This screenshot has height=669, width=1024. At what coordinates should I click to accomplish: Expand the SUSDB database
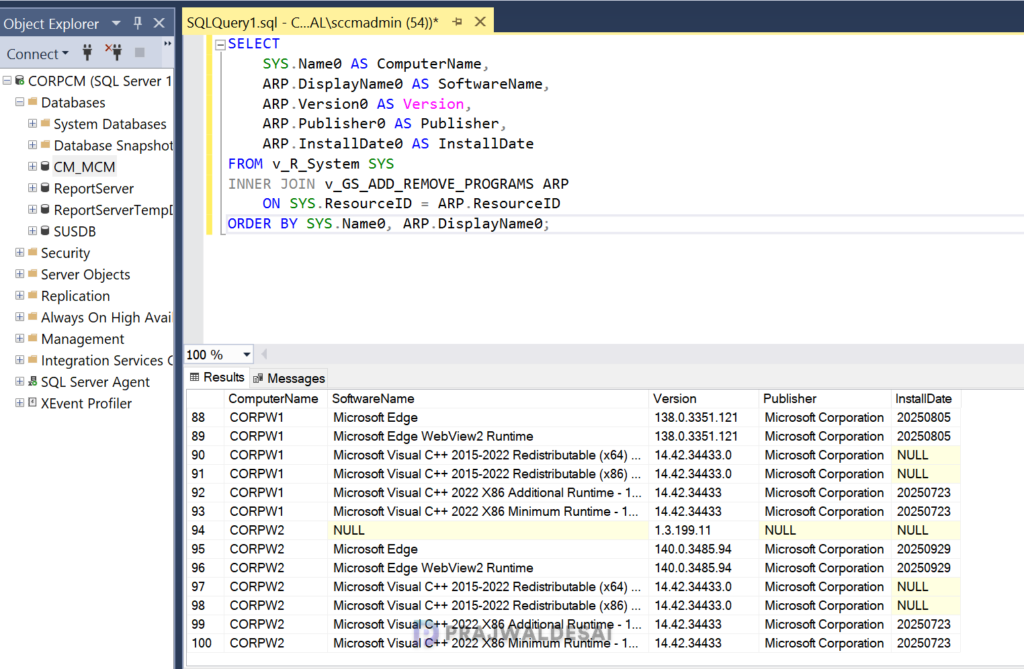[x=32, y=231]
